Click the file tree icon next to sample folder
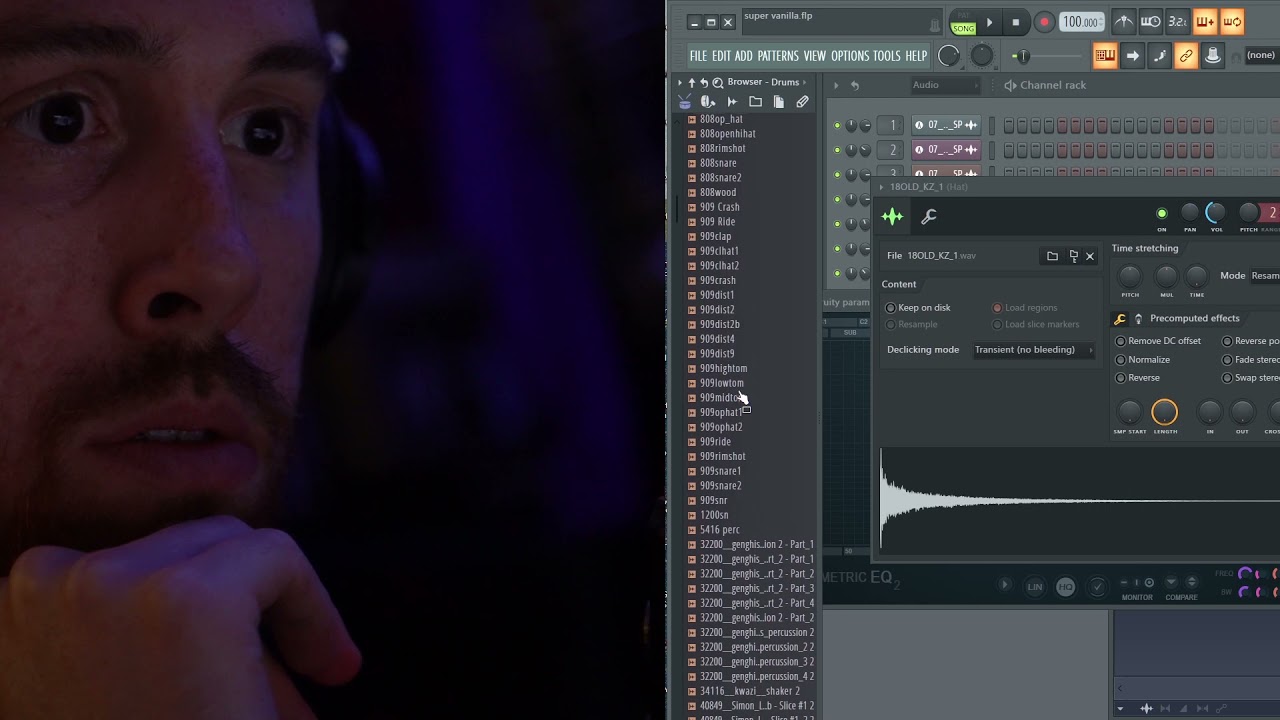 click(x=1073, y=256)
